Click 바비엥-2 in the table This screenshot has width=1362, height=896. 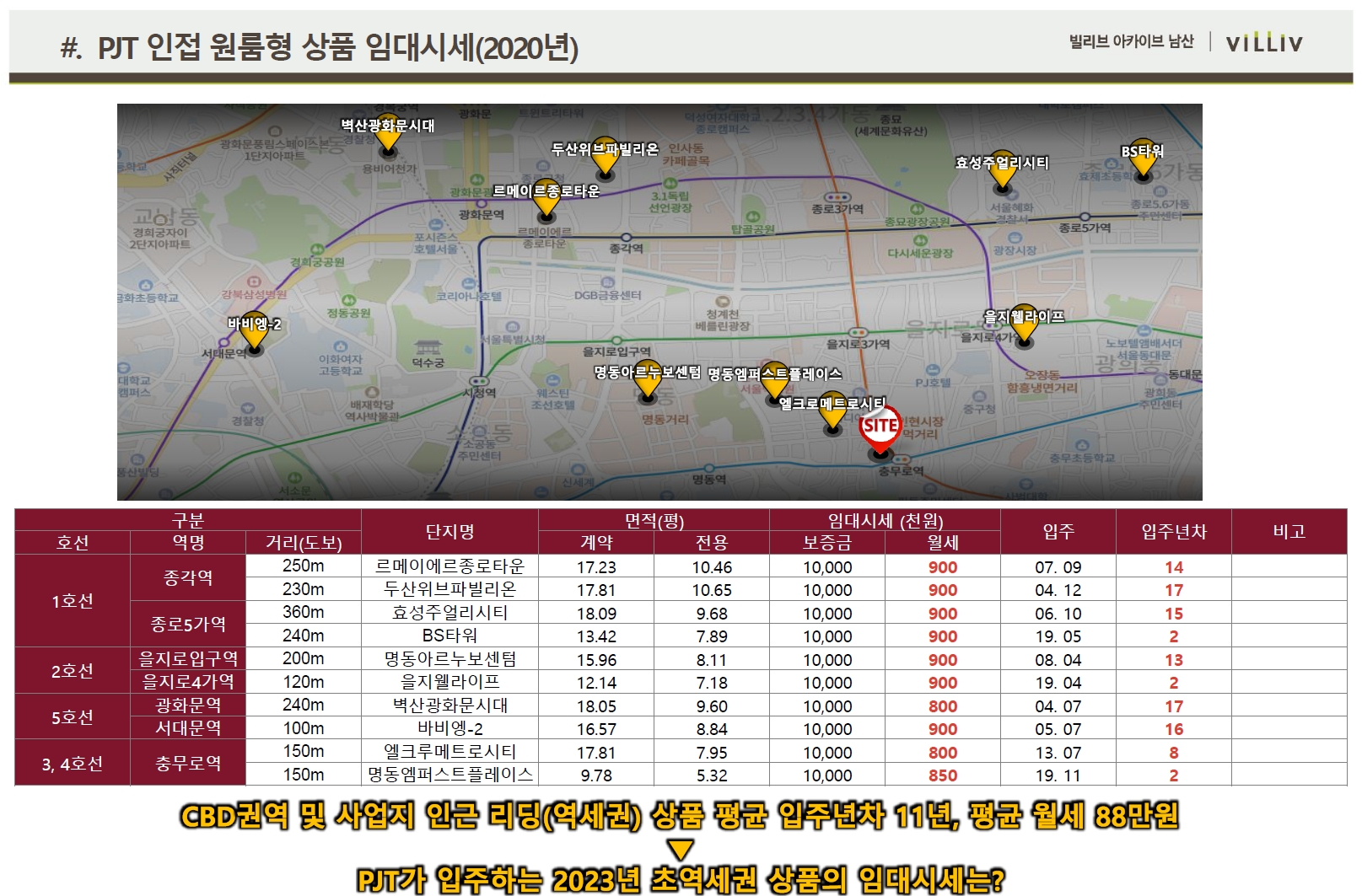click(x=450, y=728)
